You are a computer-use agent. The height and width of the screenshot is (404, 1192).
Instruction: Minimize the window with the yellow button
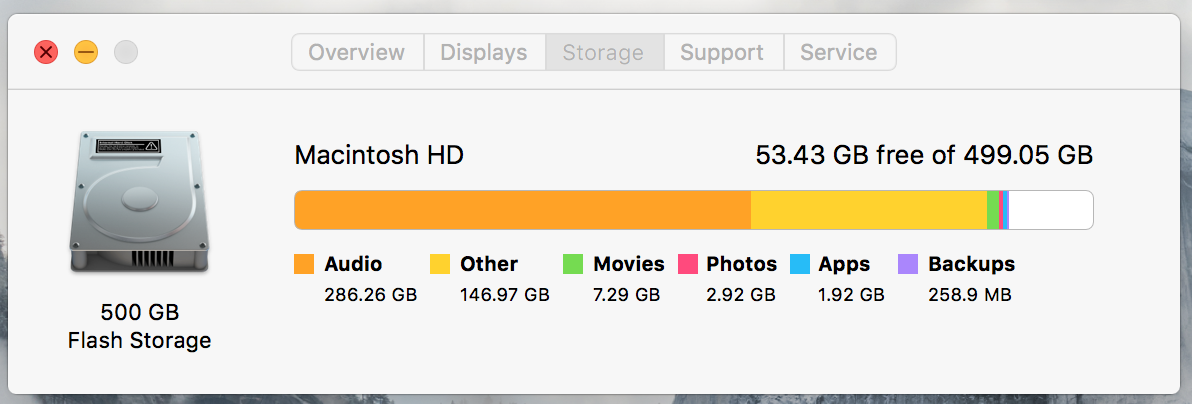(86, 52)
